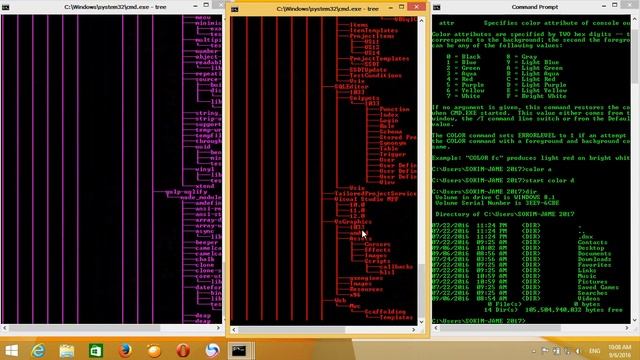
Task: Click 'vinyl' entry in purple tree
Action: pos(204,169)
